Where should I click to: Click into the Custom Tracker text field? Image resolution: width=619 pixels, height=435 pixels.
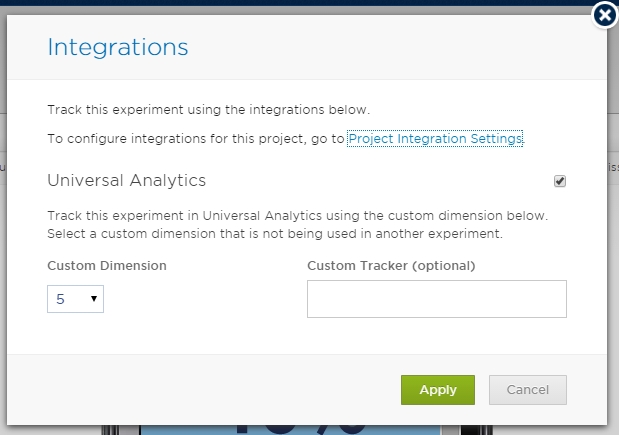pyautogui.click(x=436, y=299)
